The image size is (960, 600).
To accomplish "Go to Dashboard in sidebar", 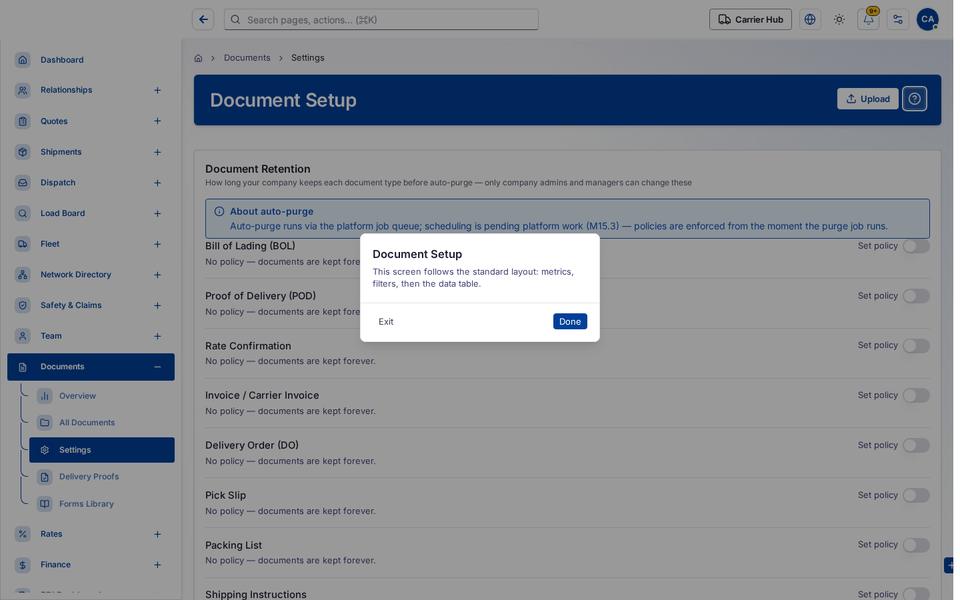I will [x=91, y=60].
